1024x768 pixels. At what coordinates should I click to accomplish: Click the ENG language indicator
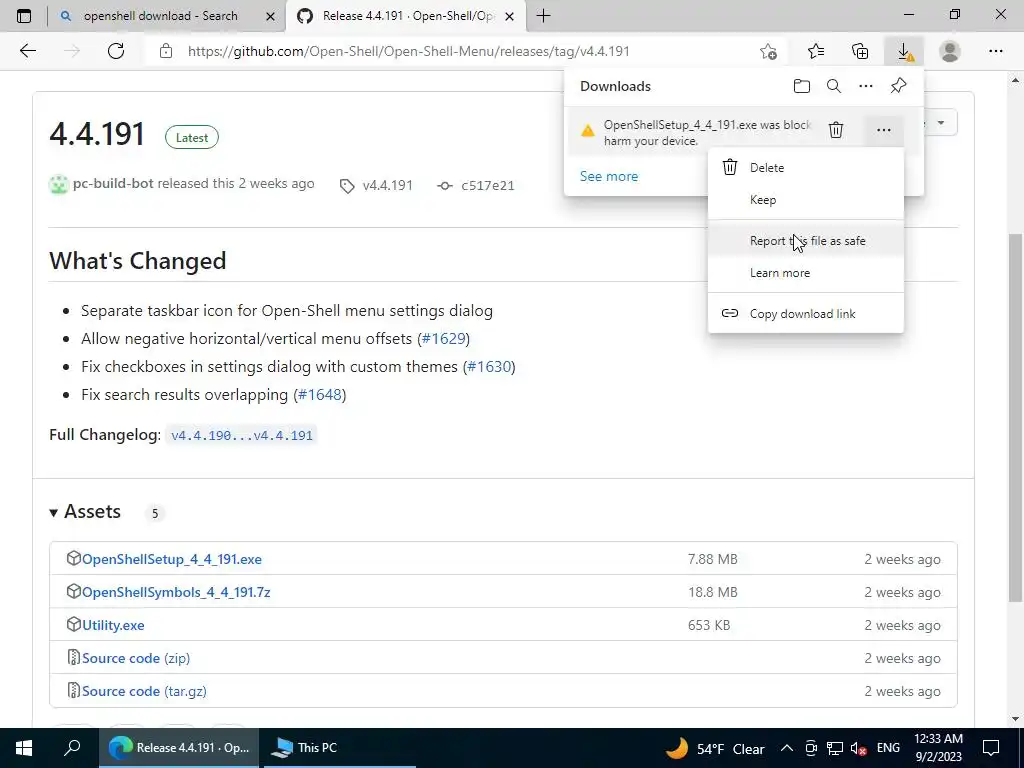click(x=888, y=748)
